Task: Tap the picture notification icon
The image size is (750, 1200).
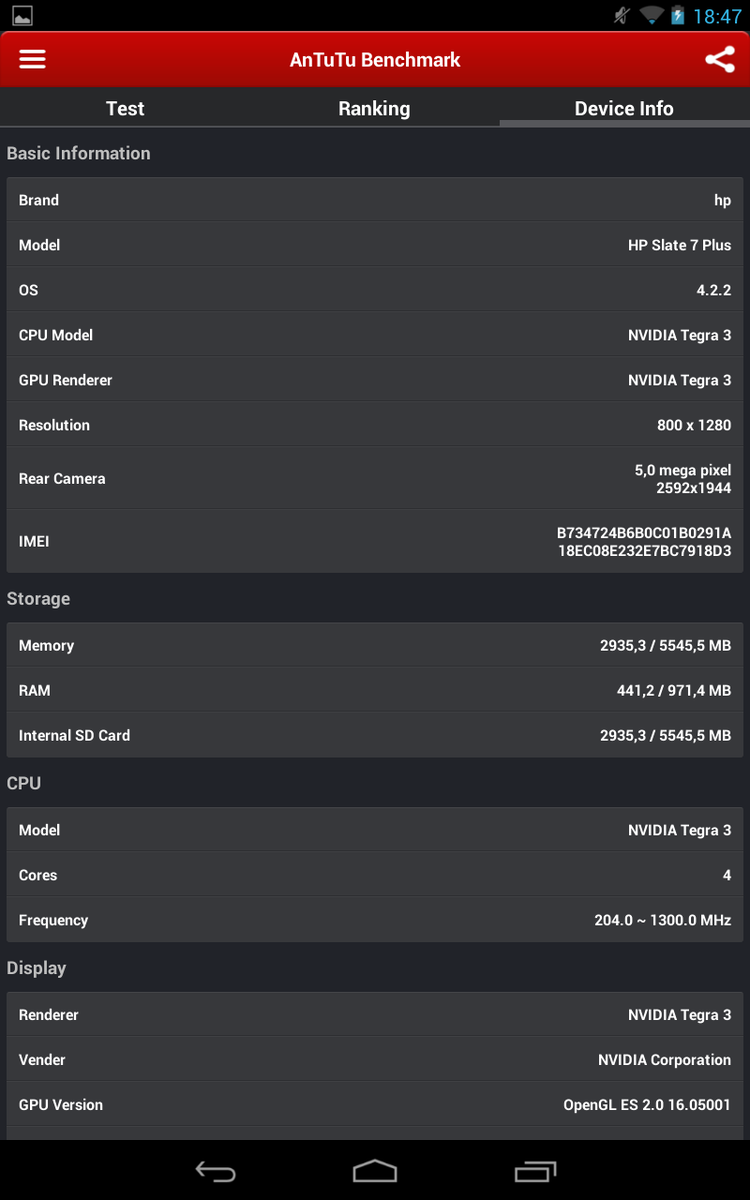Action: (22, 16)
